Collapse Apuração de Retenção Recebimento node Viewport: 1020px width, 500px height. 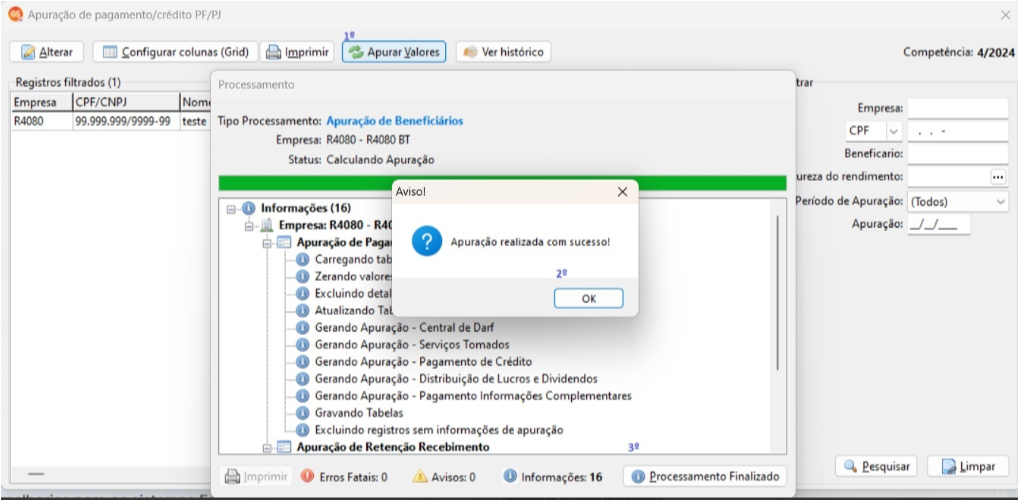coord(267,447)
